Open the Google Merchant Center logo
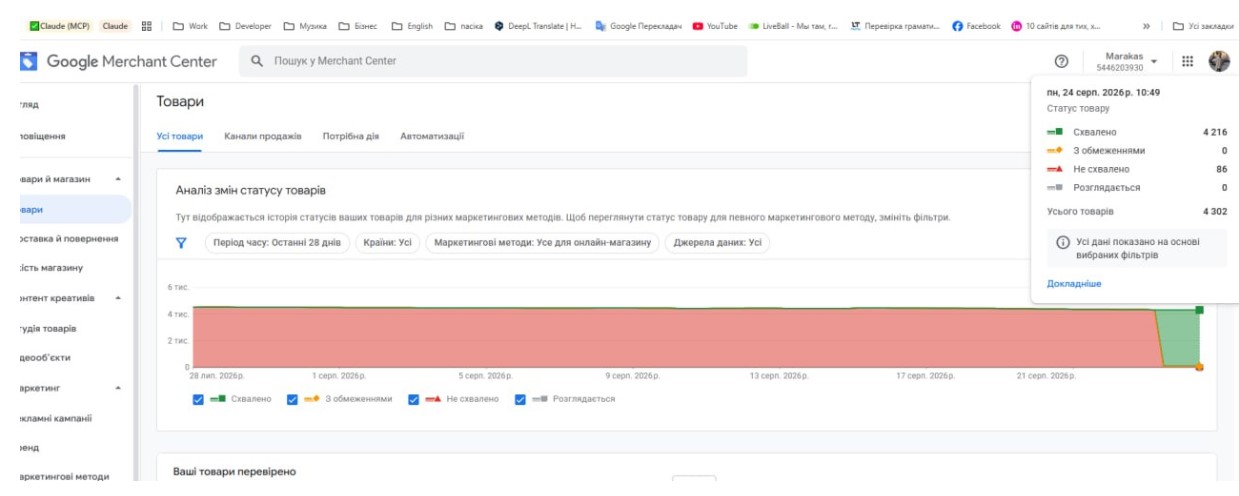 117,61
